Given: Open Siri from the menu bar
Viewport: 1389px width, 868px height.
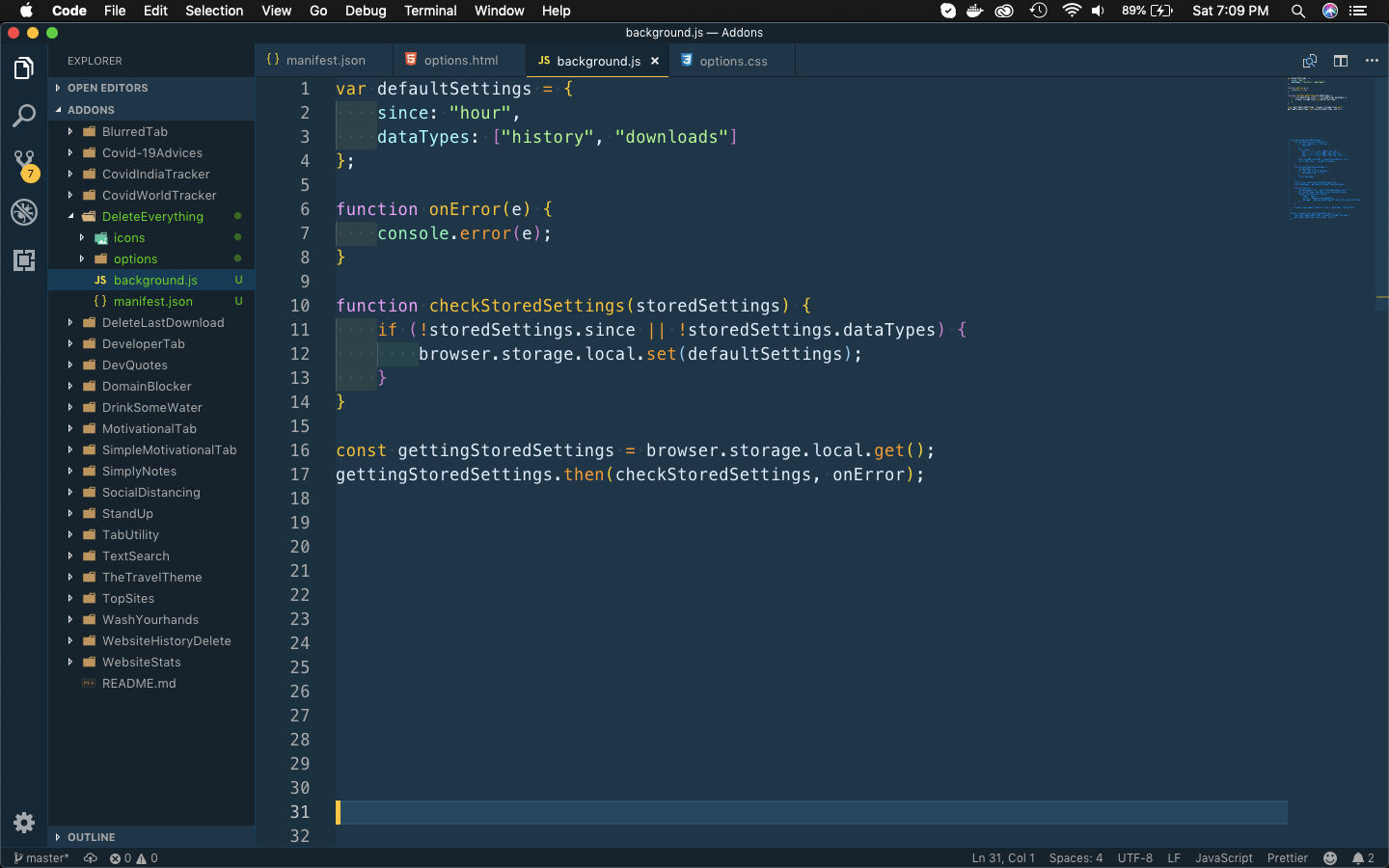Looking at the screenshot, I should [x=1330, y=11].
